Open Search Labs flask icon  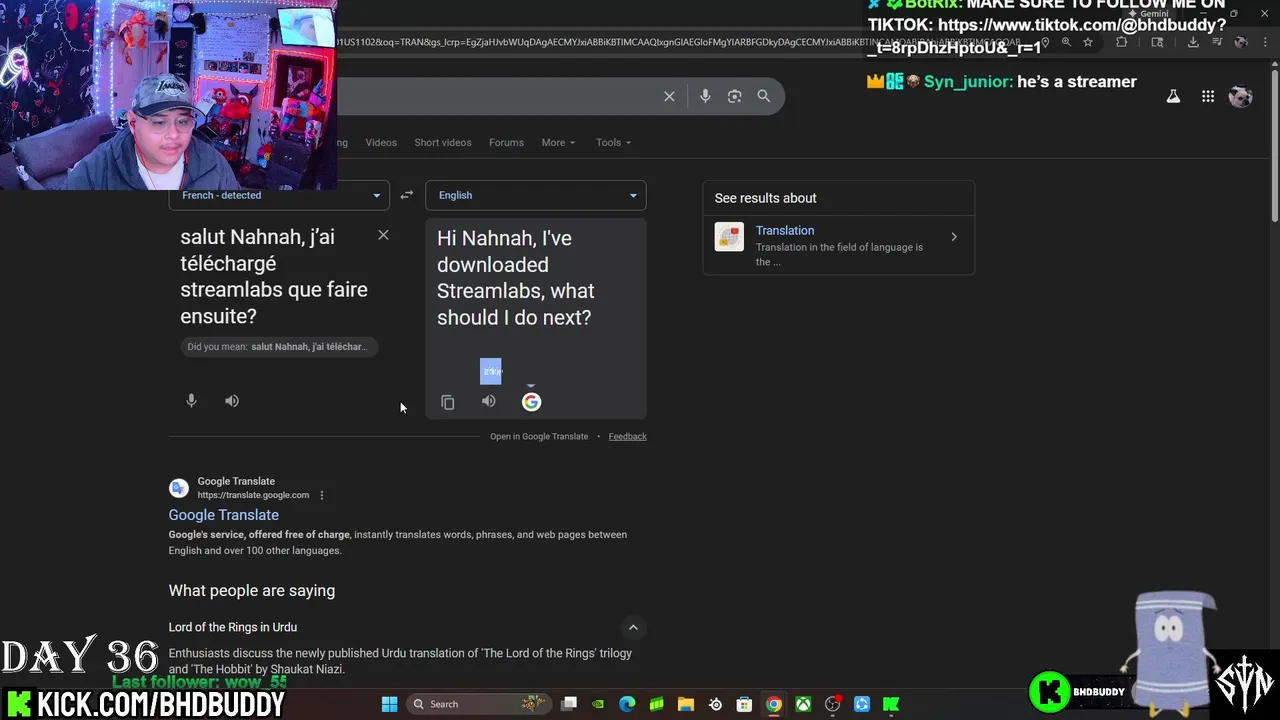click(x=1173, y=96)
